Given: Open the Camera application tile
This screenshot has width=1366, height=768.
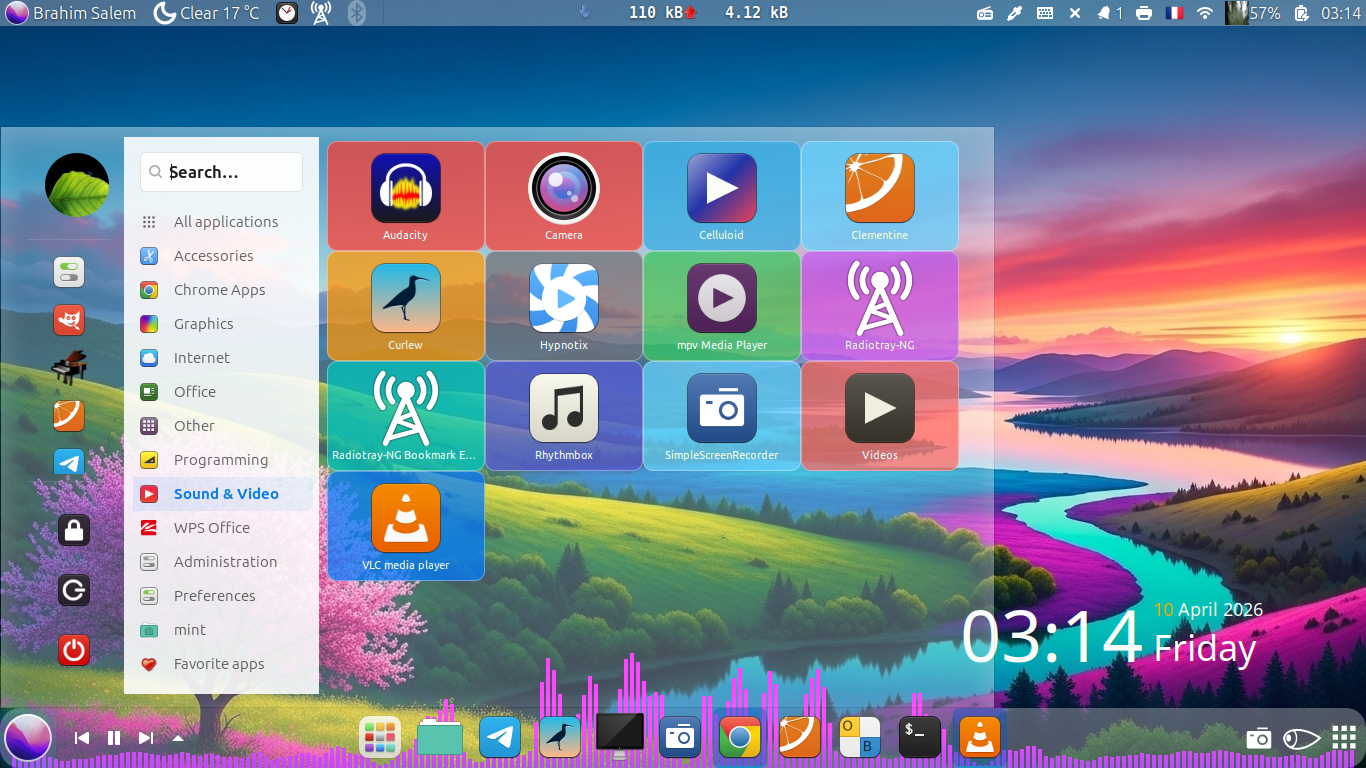Looking at the screenshot, I should (564, 196).
